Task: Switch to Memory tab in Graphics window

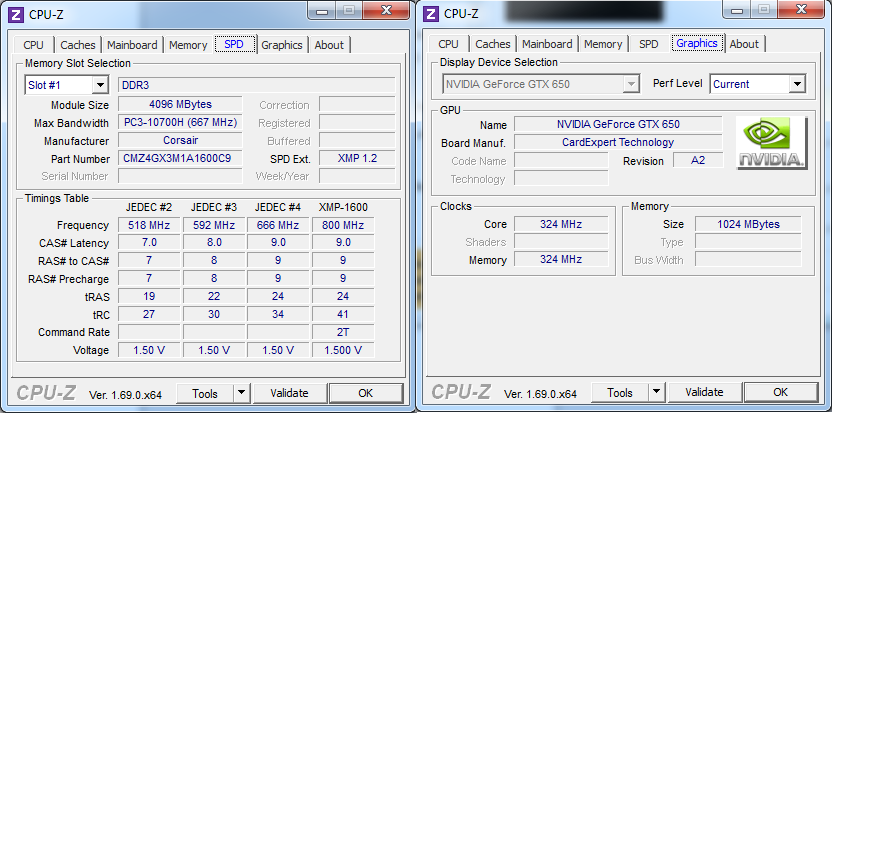Action: point(603,44)
